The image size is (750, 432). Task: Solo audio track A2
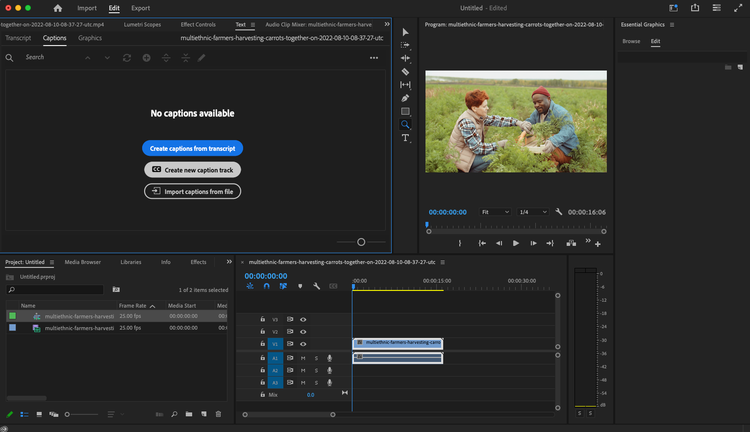click(316, 370)
